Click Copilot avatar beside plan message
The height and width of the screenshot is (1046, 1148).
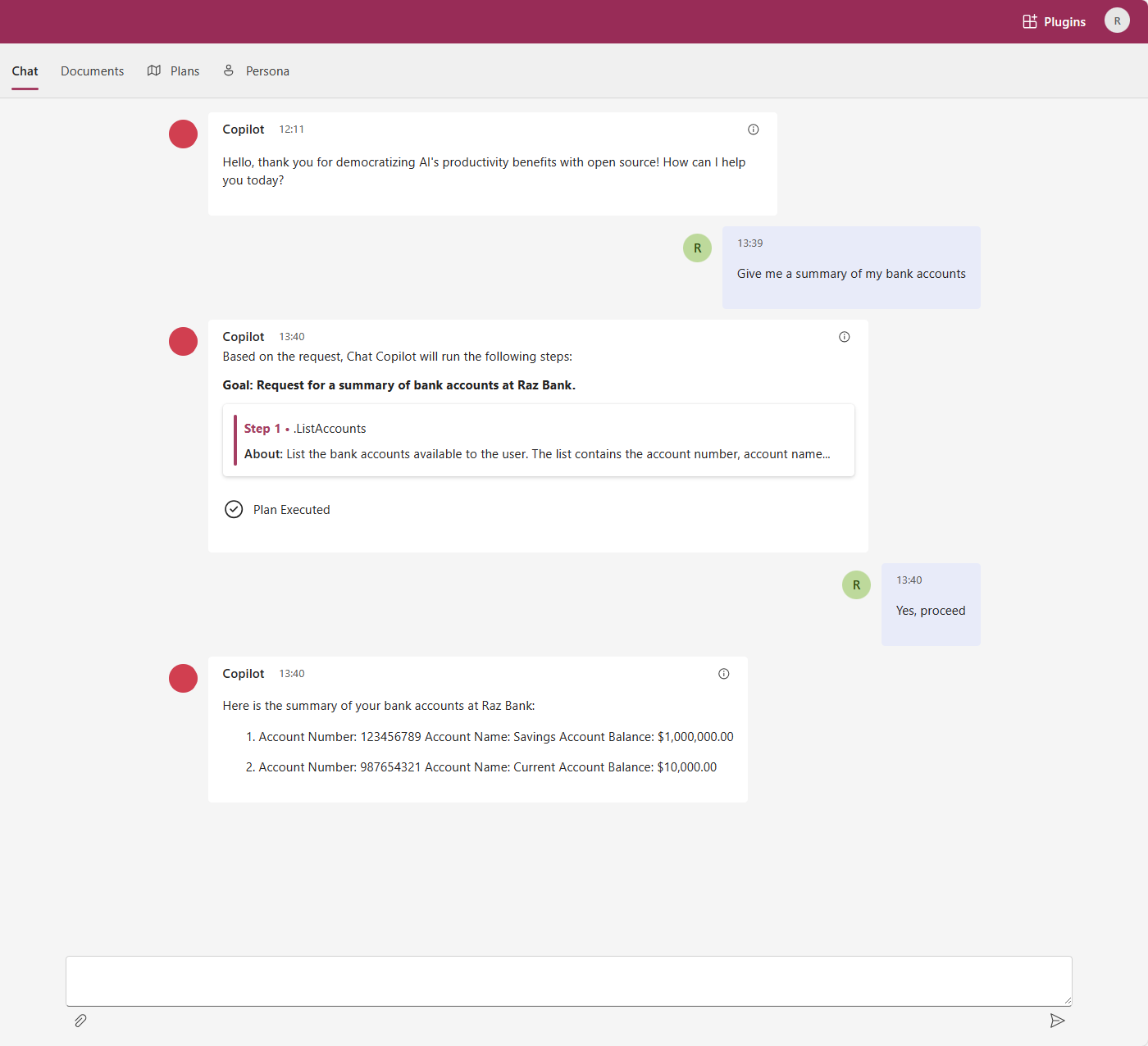(183, 342)
